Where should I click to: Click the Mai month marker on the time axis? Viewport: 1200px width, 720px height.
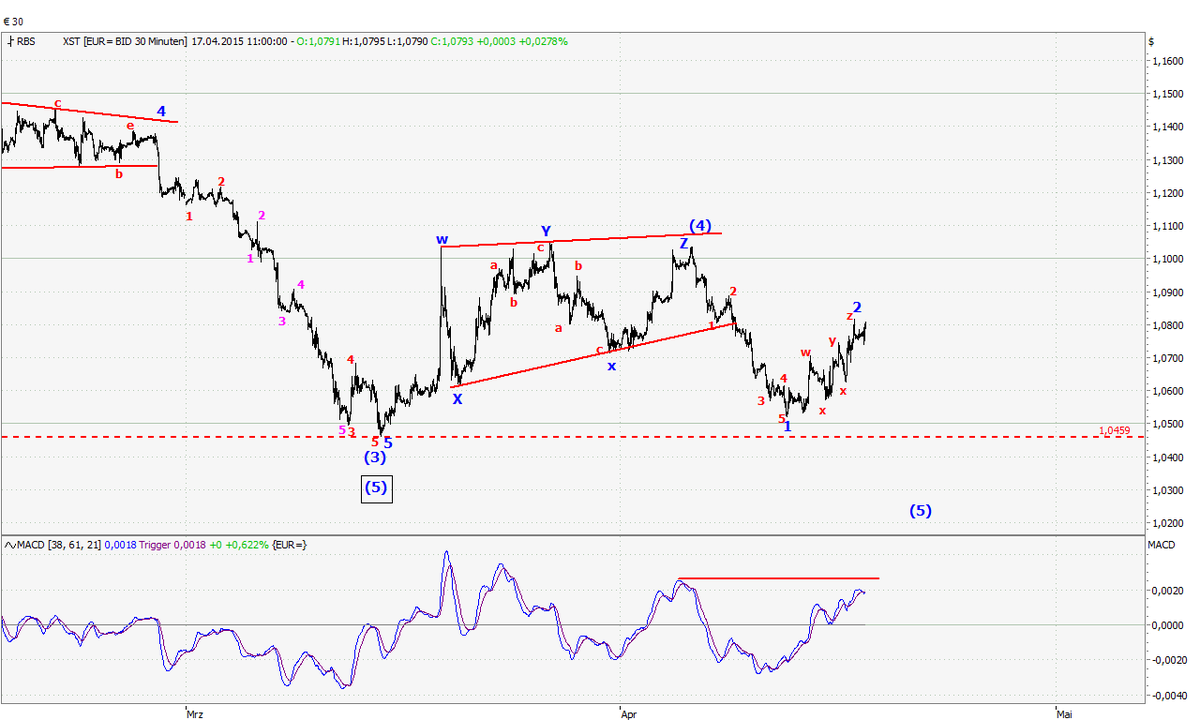1064,713
